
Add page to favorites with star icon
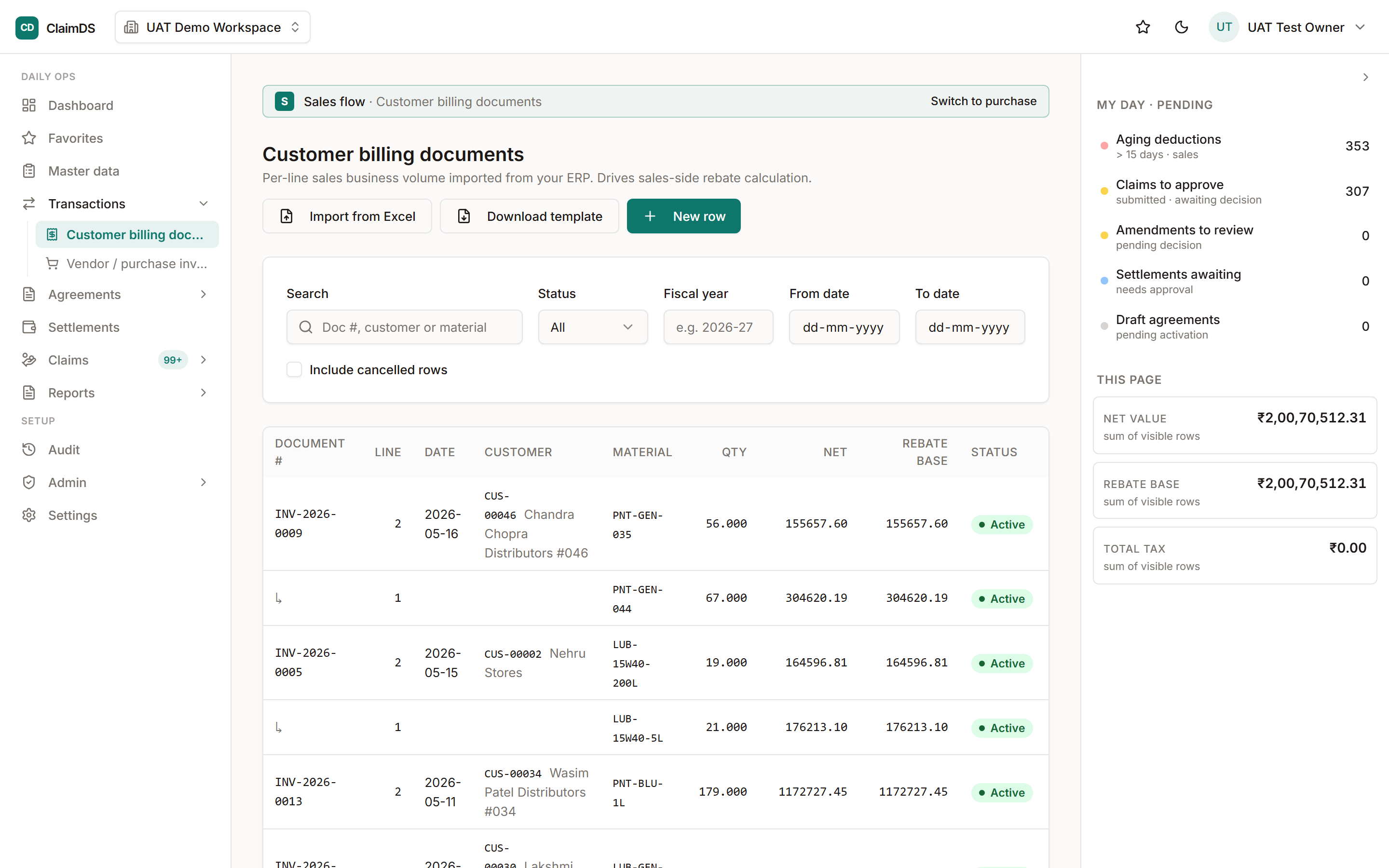1143,27
